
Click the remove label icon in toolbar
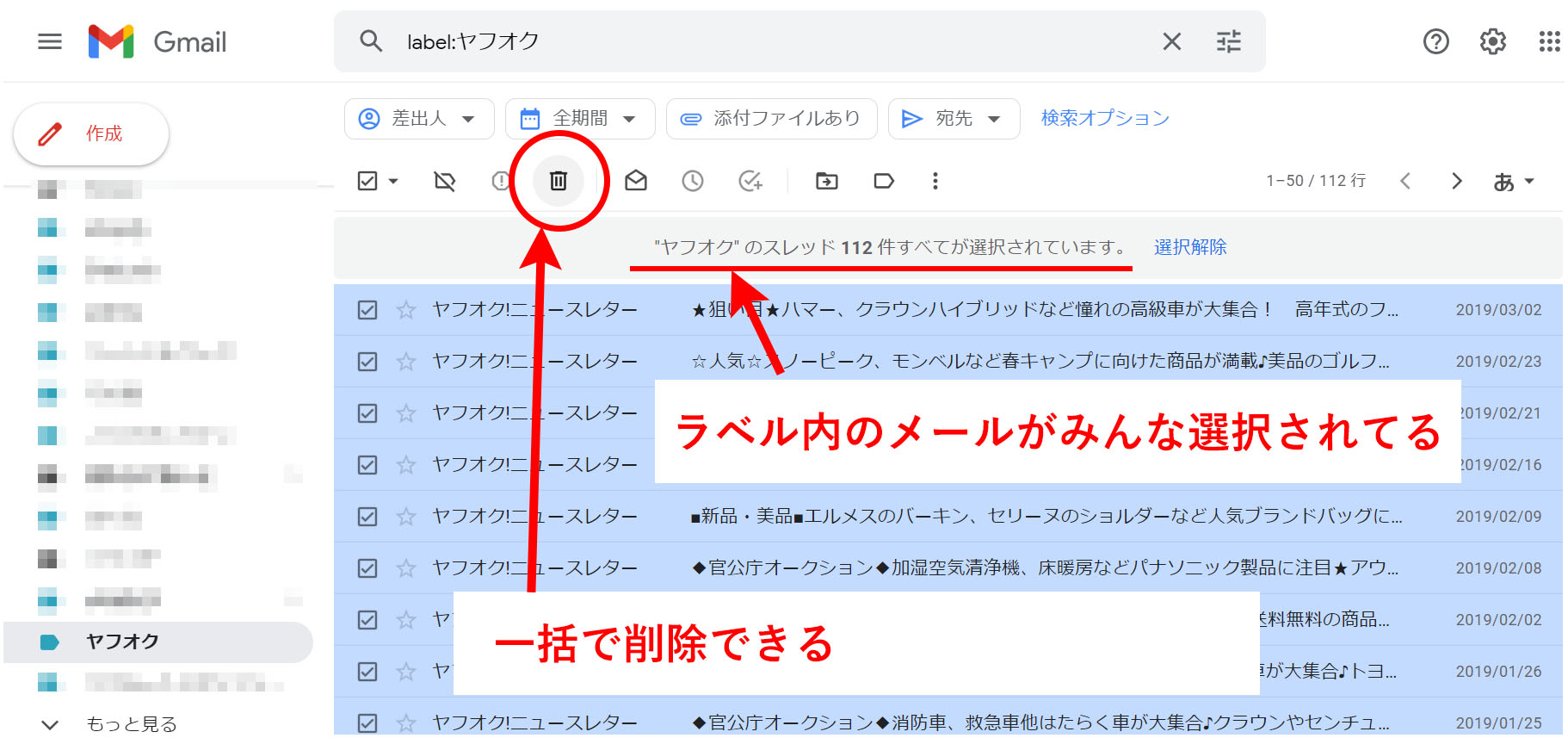[444, 181]
